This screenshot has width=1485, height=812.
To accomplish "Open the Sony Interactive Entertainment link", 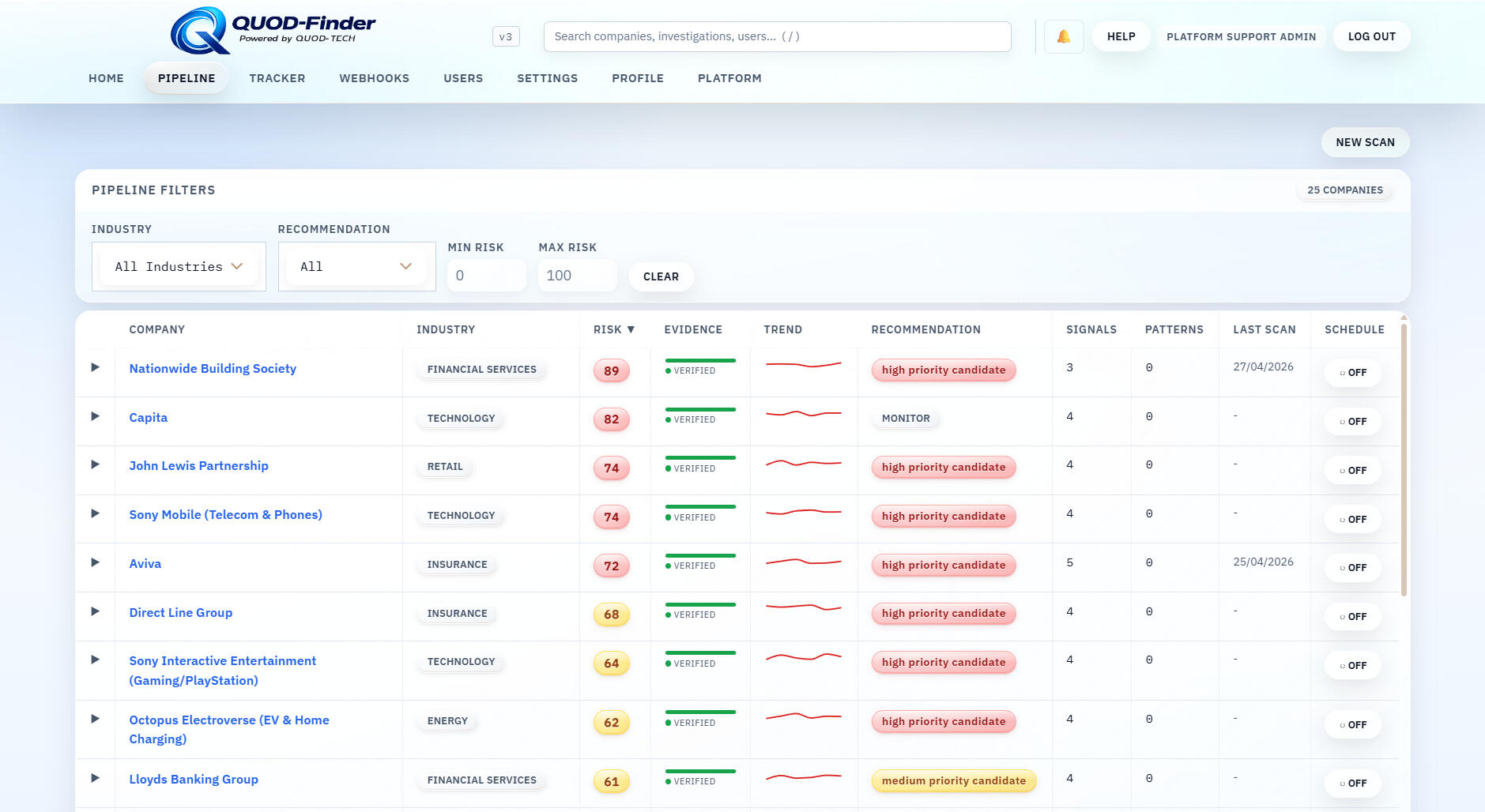I will point(223,671).
